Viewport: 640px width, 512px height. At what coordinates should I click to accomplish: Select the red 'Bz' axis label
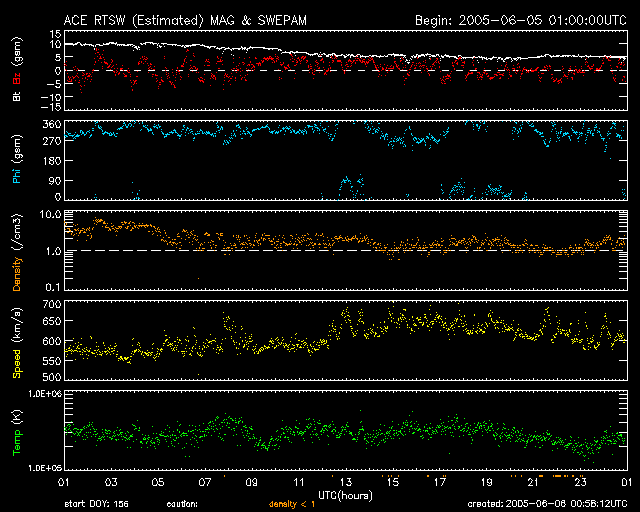coord(17,78)
